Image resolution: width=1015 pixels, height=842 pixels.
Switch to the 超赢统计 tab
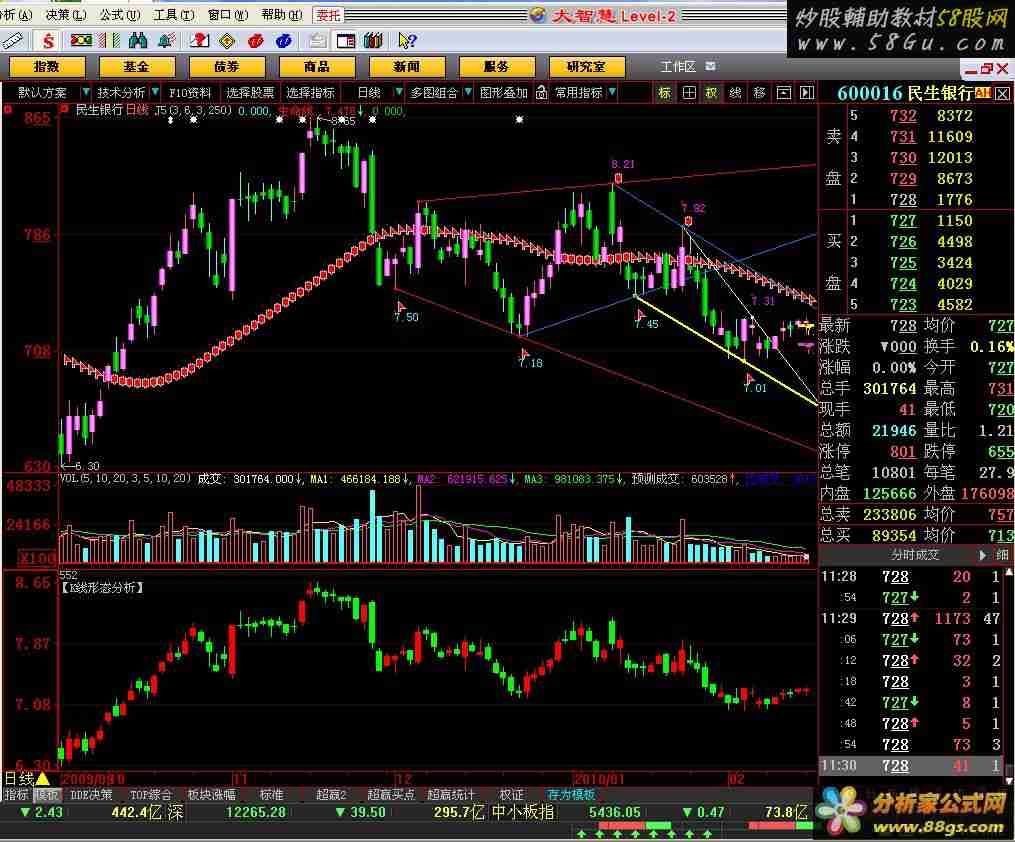[x=451, y=794]
